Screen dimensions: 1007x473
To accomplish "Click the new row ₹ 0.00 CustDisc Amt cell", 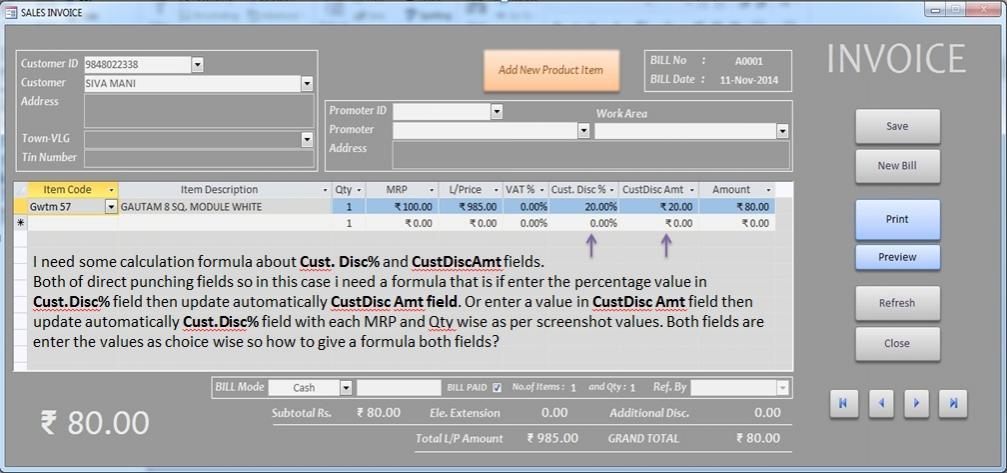I will click(x=659, y=223).
